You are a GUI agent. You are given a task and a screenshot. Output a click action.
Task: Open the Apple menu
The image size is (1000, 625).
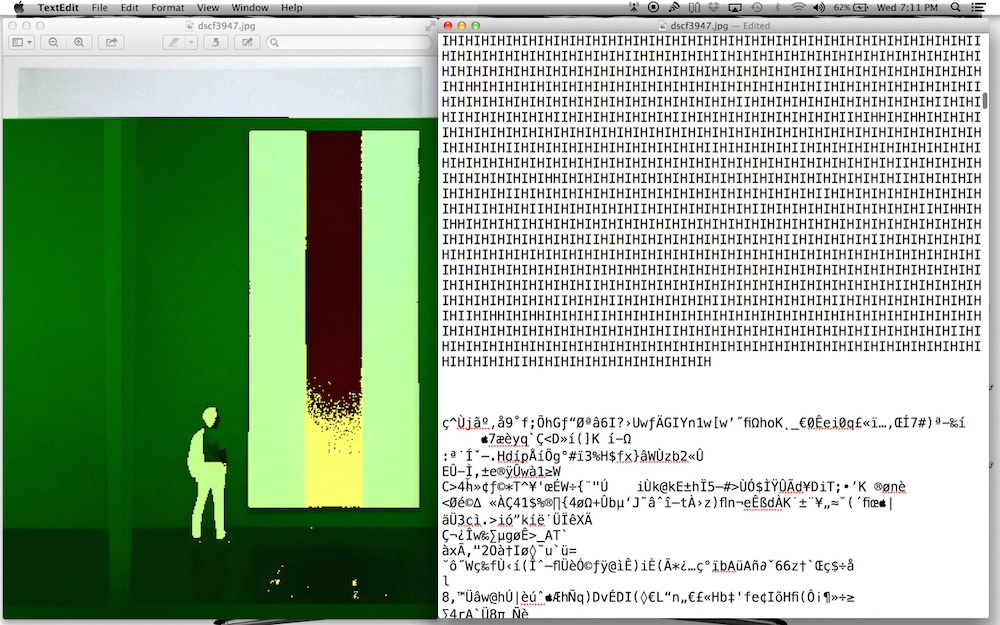pos(19,8)
